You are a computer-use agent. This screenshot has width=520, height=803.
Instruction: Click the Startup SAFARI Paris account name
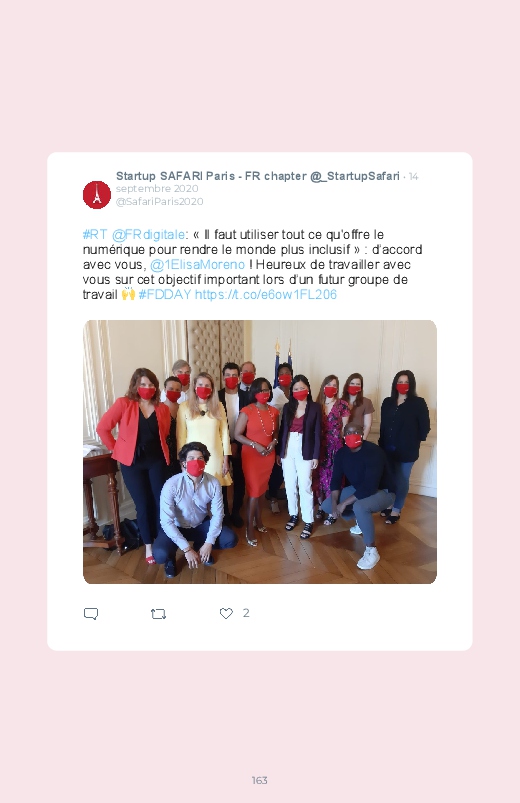point(212,176)
